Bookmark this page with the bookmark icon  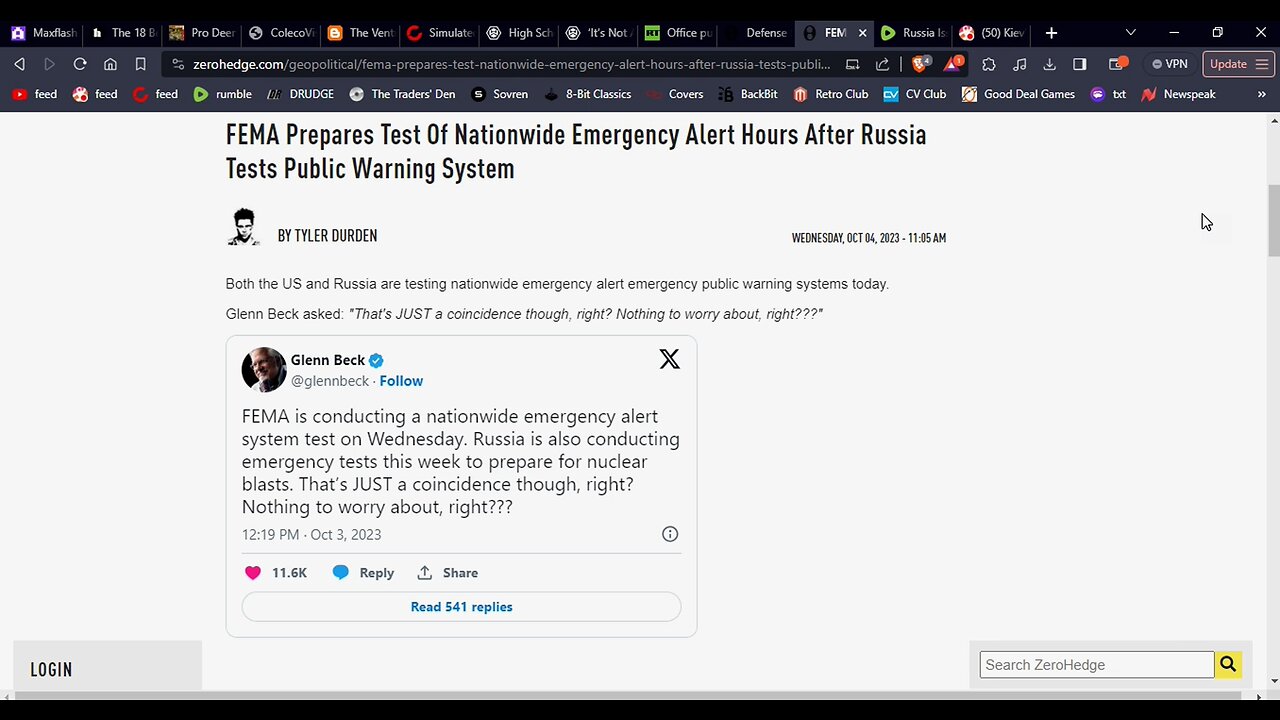pyautogui.click(x=141, y=64)
